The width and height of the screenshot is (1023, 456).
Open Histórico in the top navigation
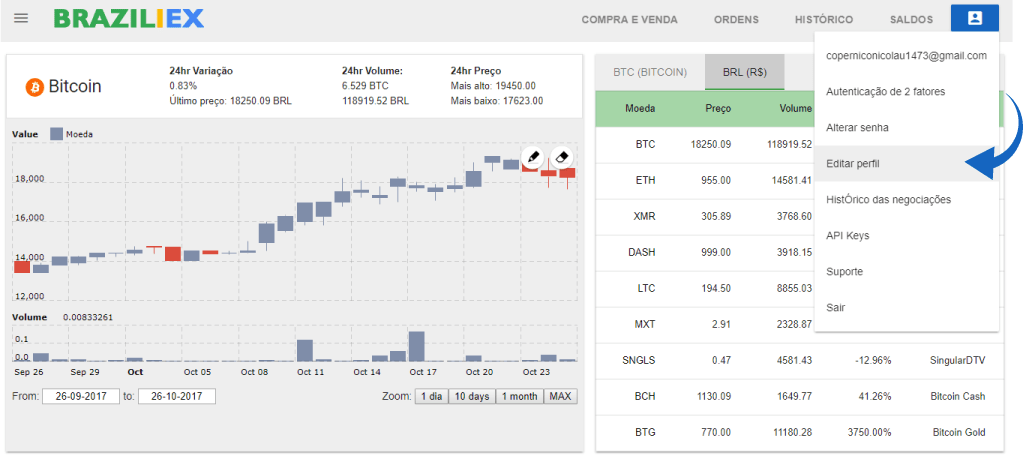click(823, 20)
